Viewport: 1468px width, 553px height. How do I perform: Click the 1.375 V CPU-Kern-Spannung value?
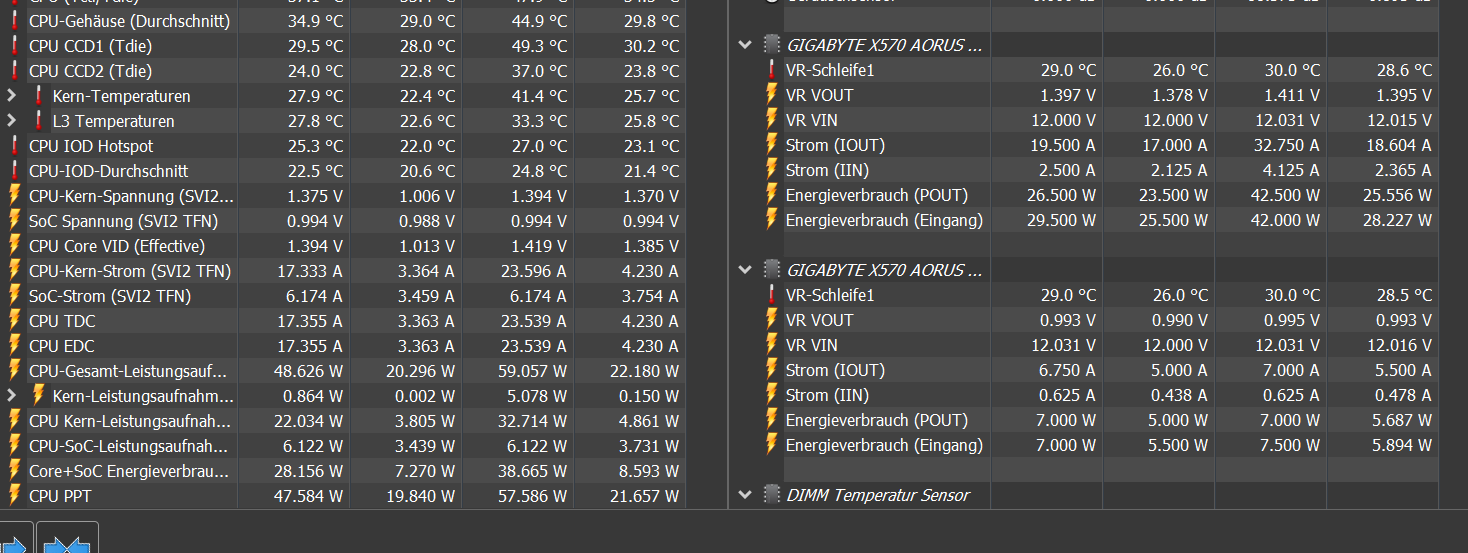(314, 196)
